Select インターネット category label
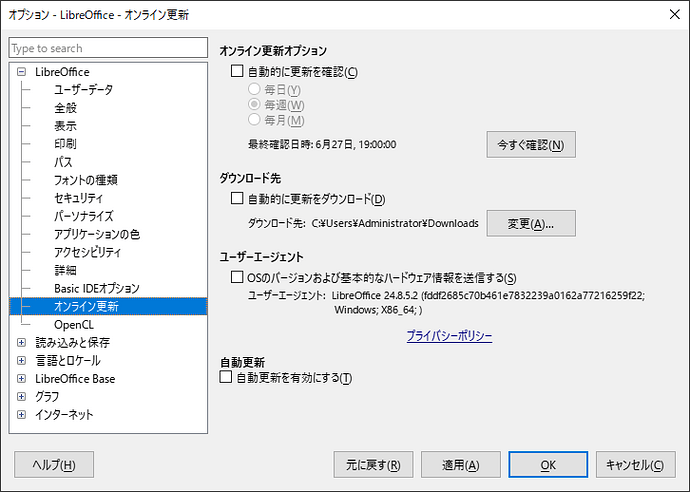This screenshot has height=492, width=690. [x=64, y=415]
